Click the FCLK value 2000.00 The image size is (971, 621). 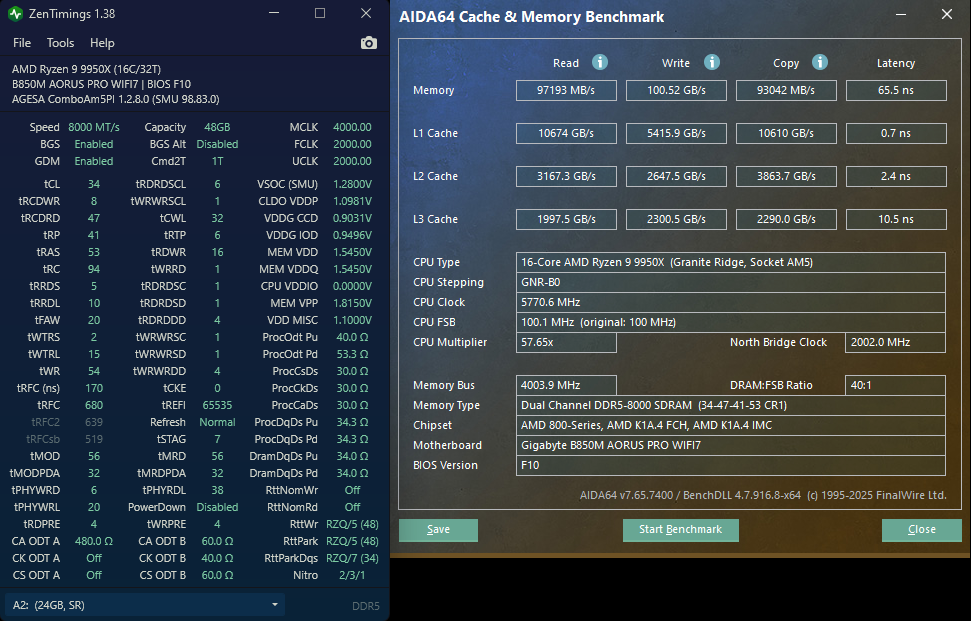pyautogui.click(x=352, y=144)
